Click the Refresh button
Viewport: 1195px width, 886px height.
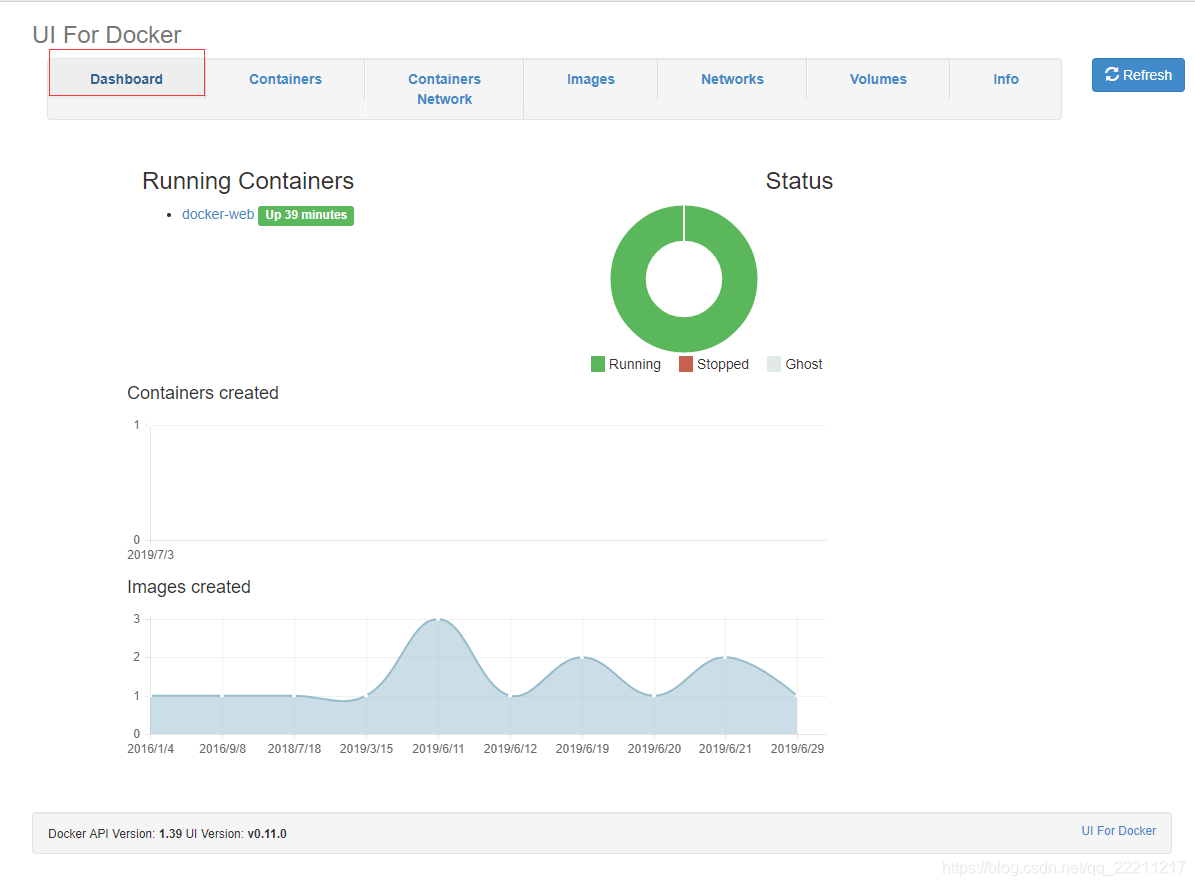click(x=1138, y=74)
